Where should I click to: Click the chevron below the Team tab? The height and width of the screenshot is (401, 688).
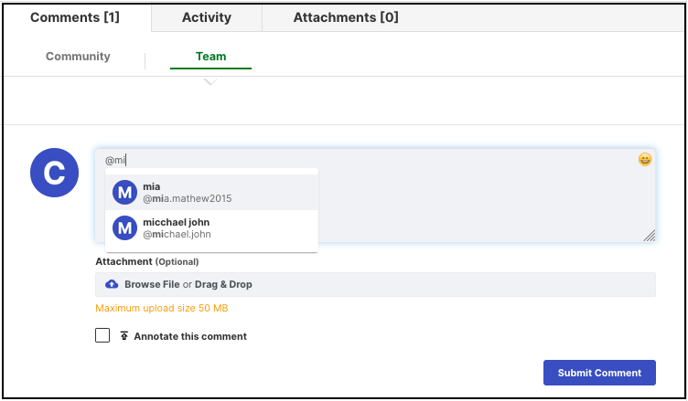[211, 82]
